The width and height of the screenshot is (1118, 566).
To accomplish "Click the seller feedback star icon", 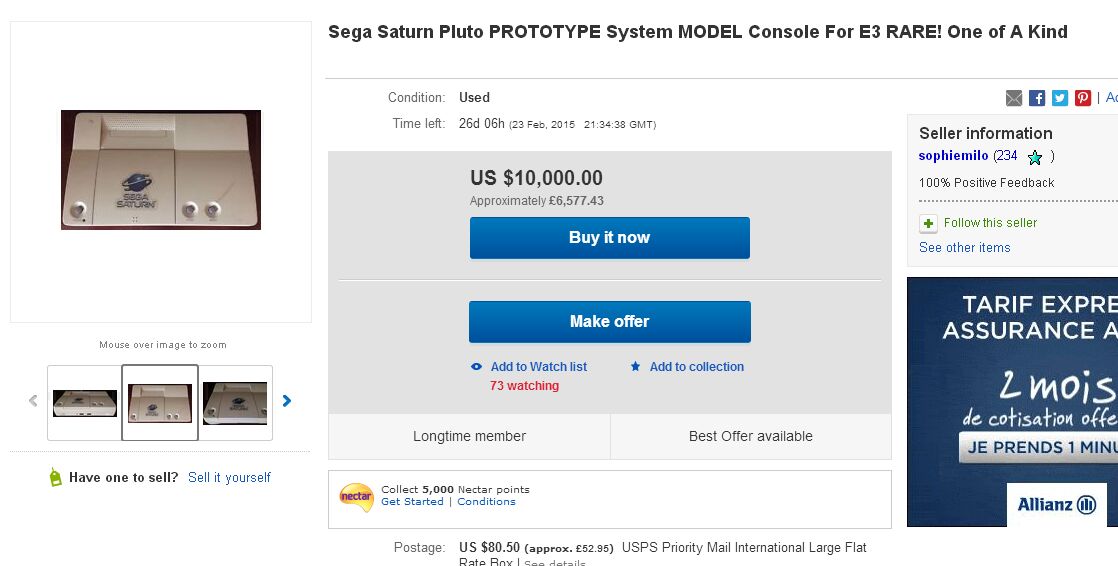I will (1035, 157).
